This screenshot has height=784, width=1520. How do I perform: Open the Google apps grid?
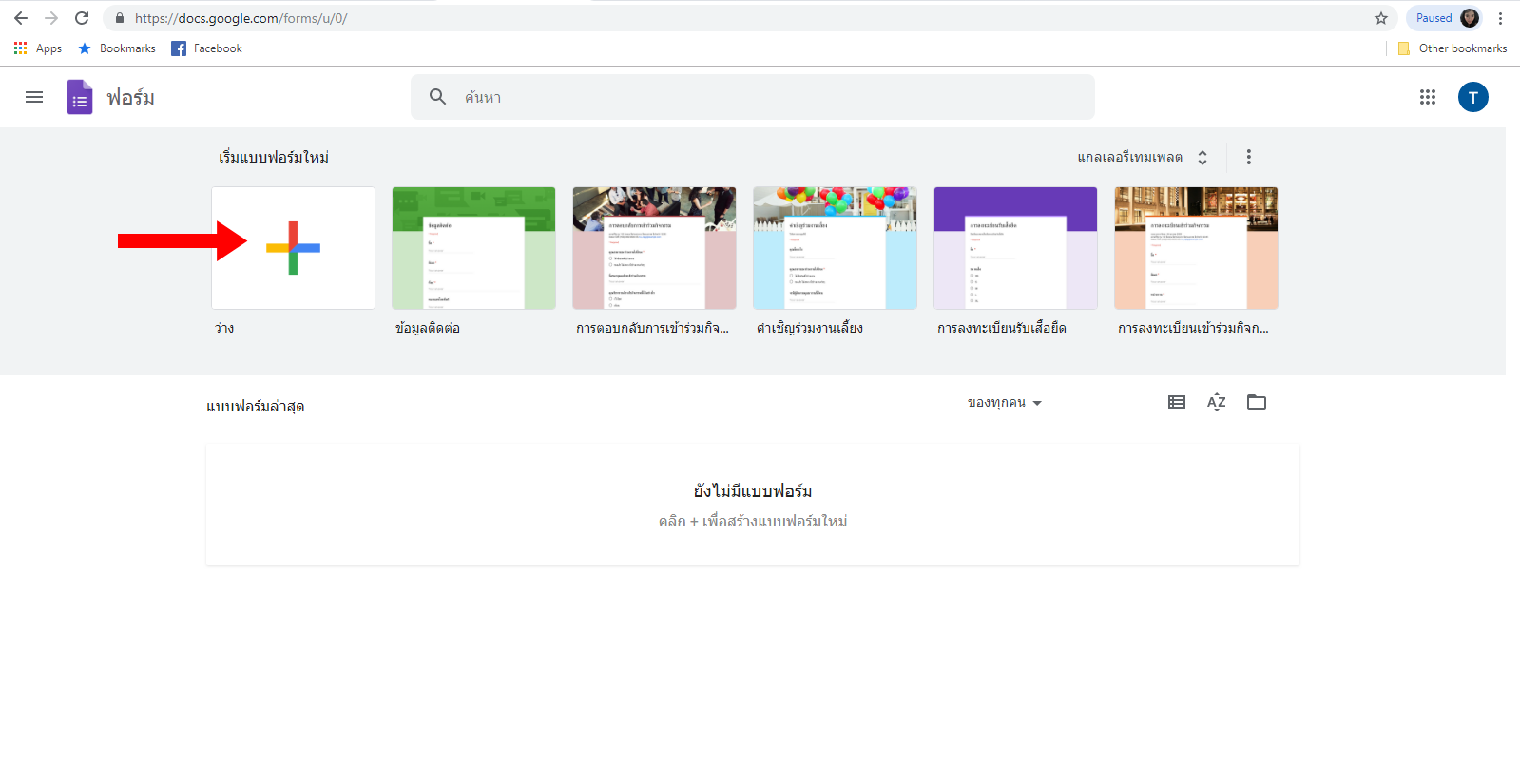tap(1428, 97)
